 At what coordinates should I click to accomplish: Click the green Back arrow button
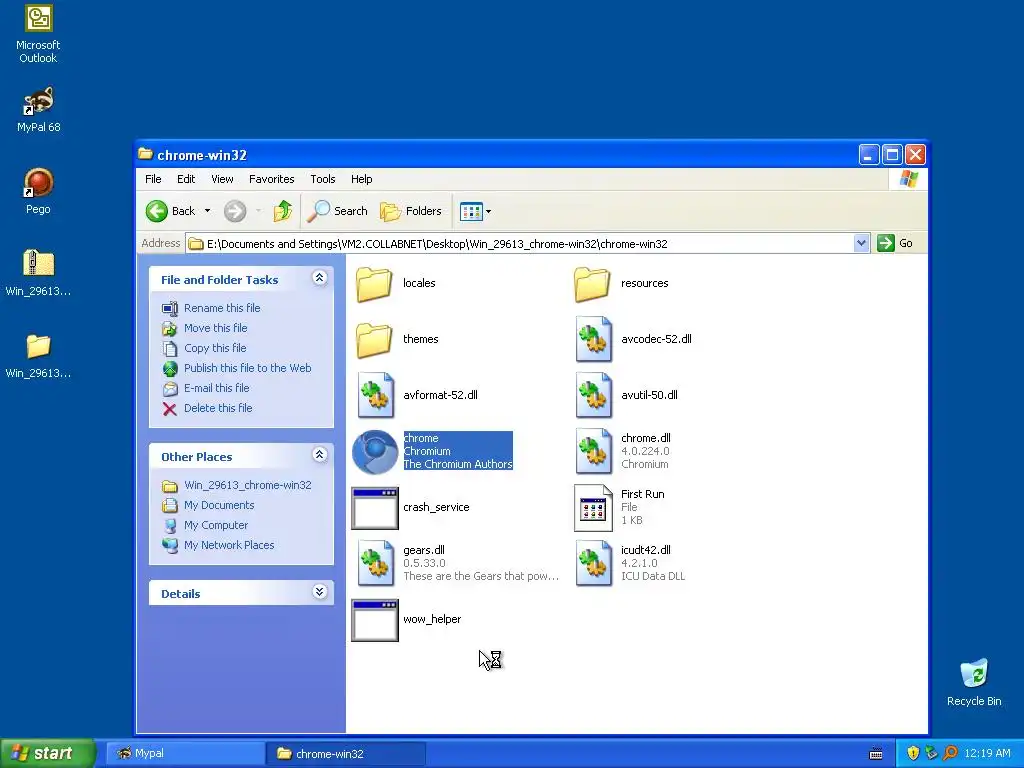tap(157, 211)
